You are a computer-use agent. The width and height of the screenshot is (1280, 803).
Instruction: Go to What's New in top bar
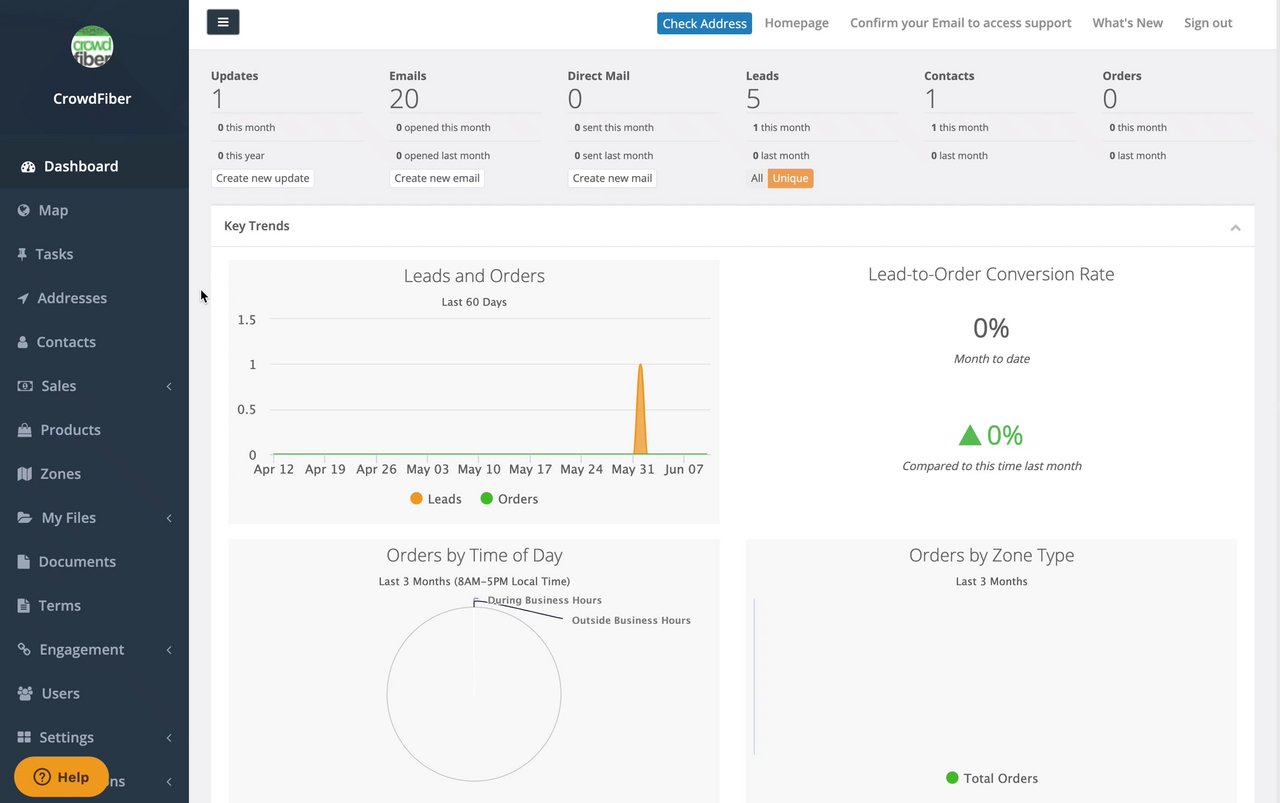pos(1127,23)
